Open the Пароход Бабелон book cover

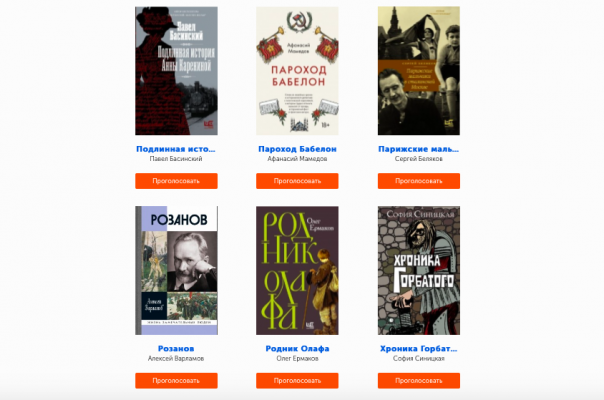pyautogui.click(x=297, y=71)
